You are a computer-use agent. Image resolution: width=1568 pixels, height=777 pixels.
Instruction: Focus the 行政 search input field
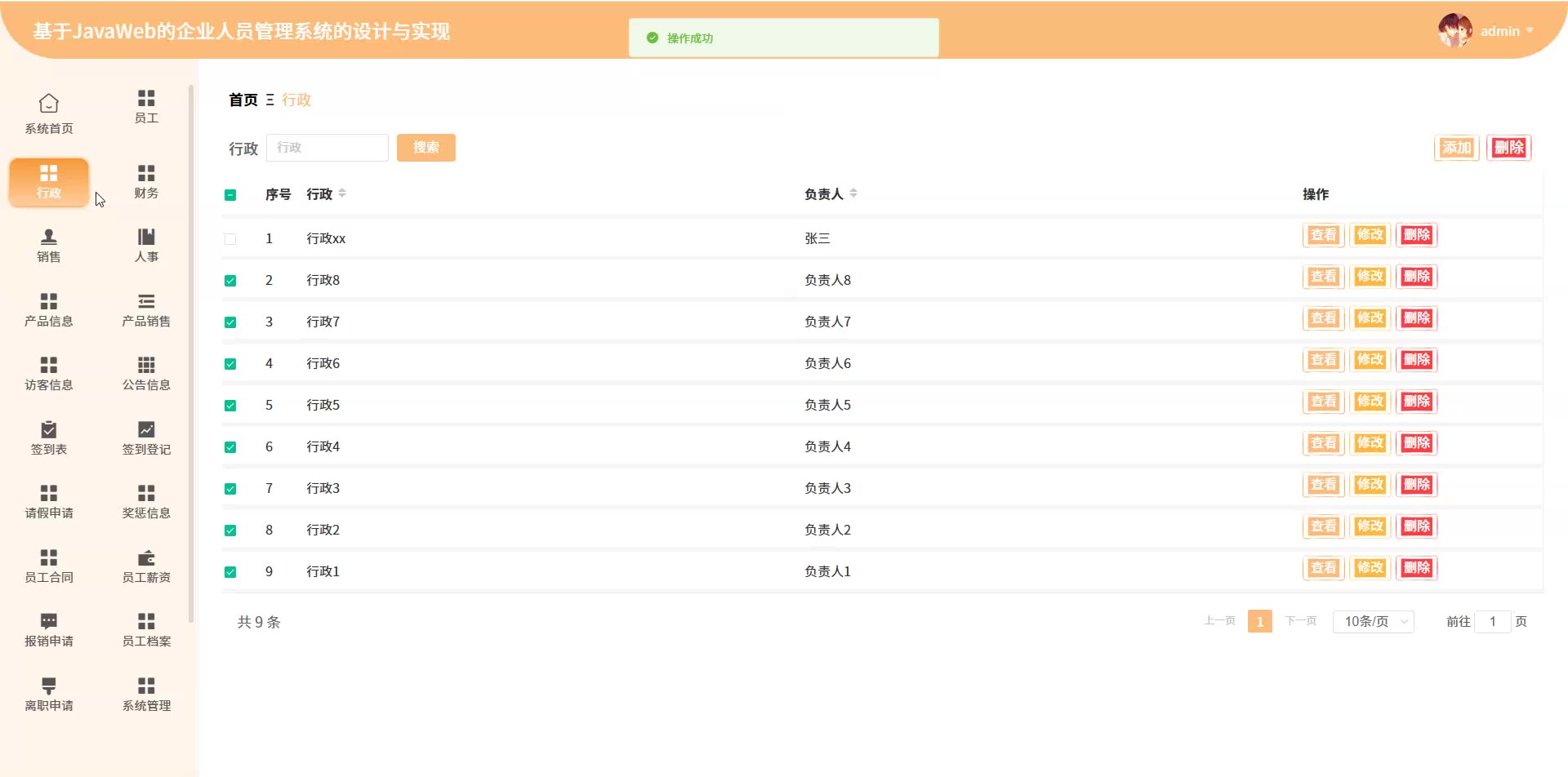[x=327, y=148]
